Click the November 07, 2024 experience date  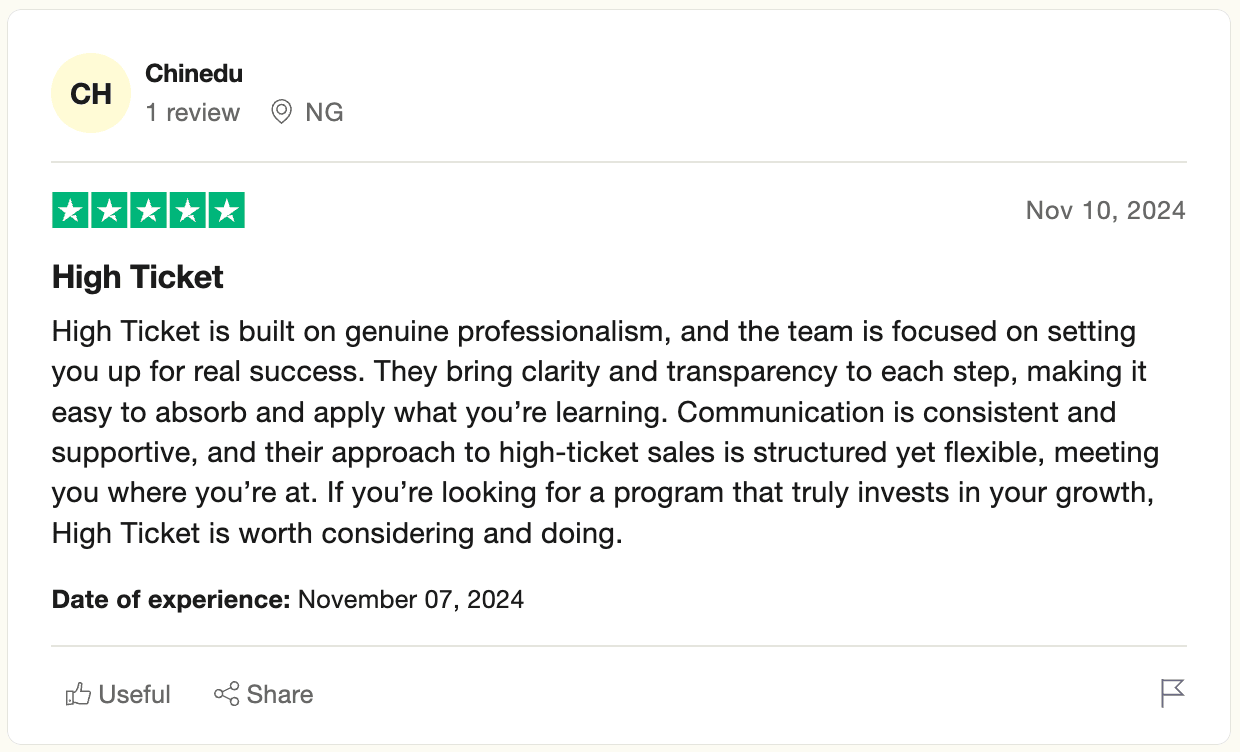coord(411,600)
